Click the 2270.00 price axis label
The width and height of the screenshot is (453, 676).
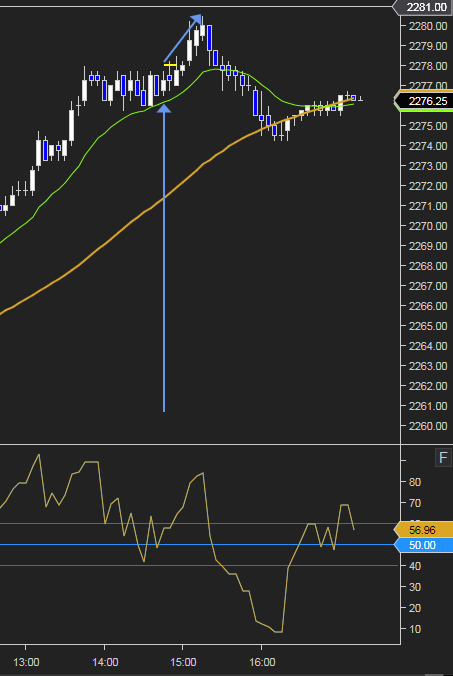coord(428,226)
